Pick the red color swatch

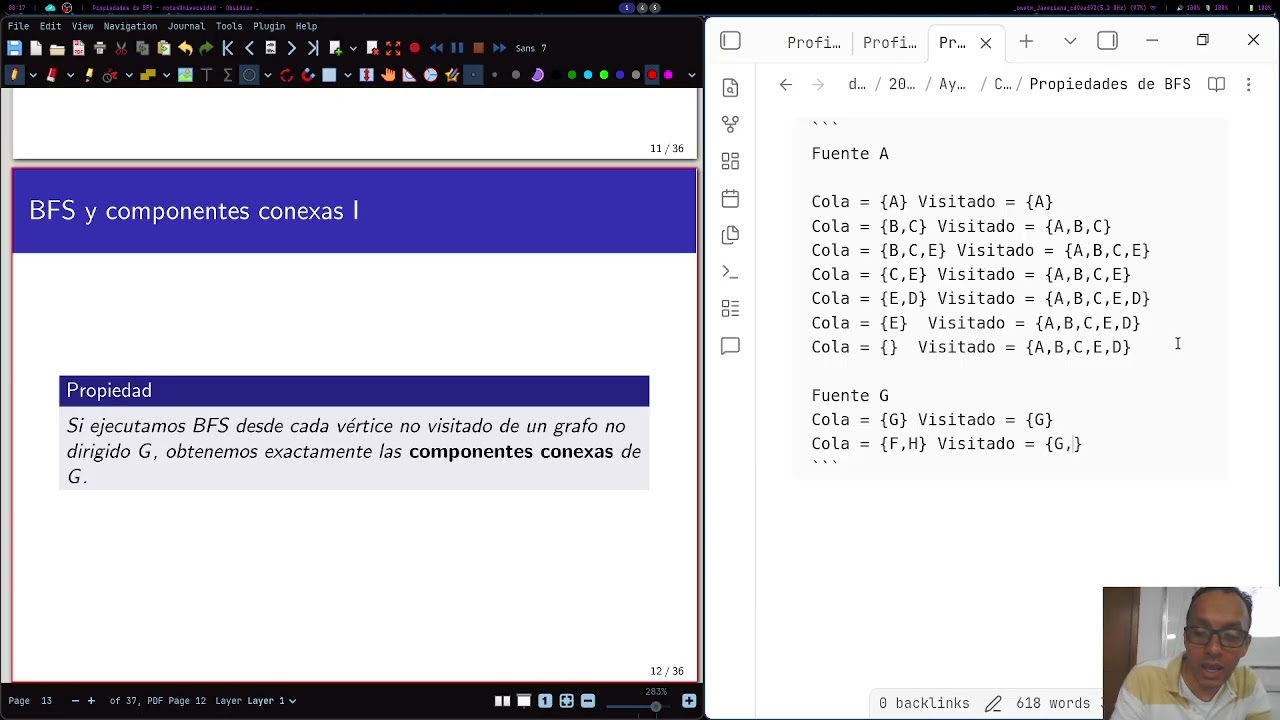[x=652, y=75]
